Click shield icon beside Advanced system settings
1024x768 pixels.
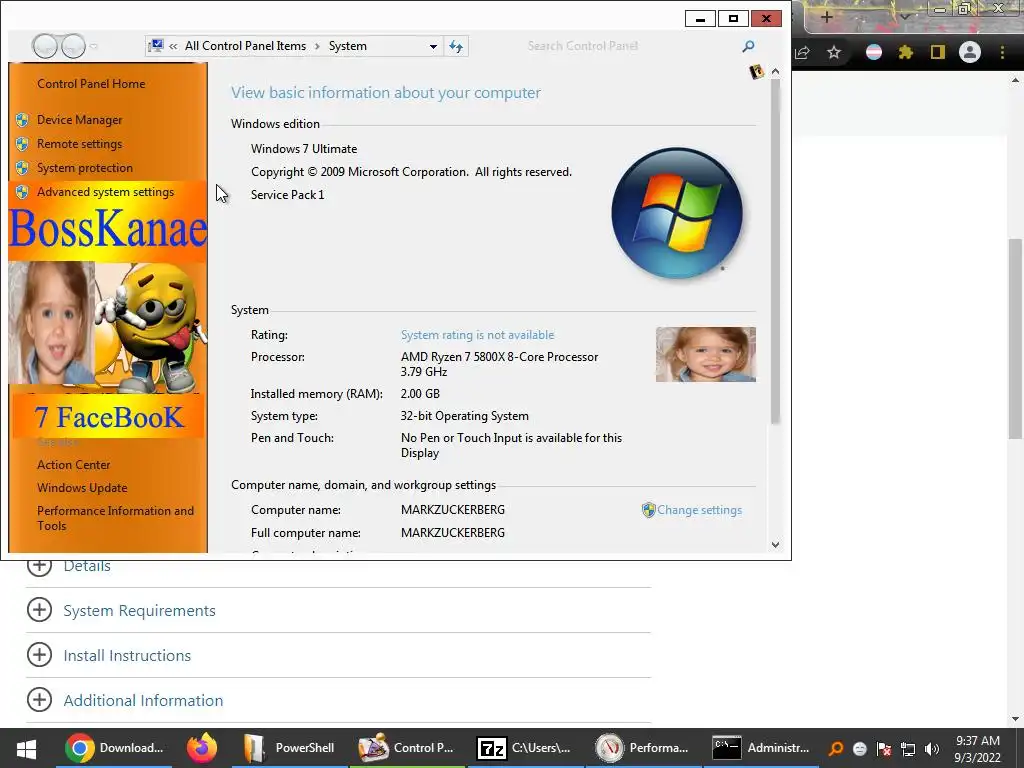tap(22, 192)
